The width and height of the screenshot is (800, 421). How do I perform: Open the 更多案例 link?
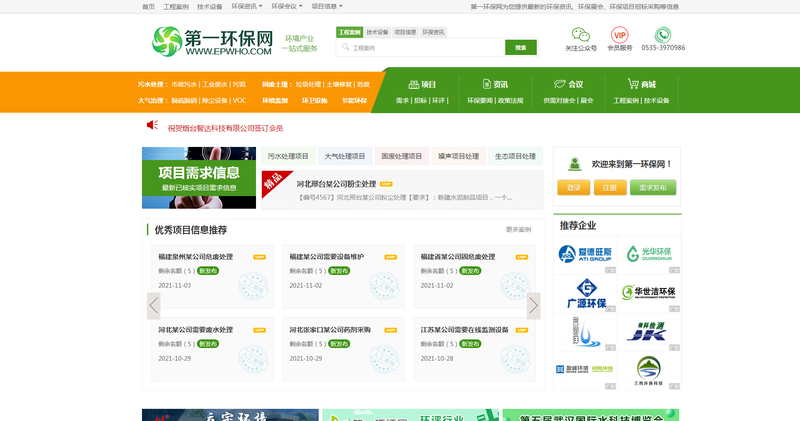pyautogui.click(x=518, y=230)
